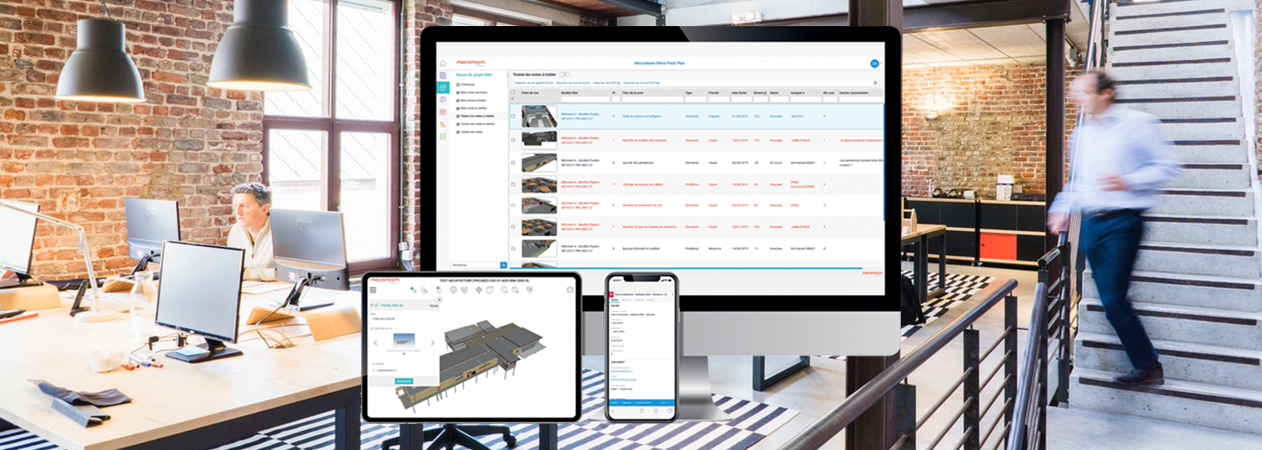Tick the checkbox of the first note row
This screenshot has height=450, width=1262.
click(514, 116)
